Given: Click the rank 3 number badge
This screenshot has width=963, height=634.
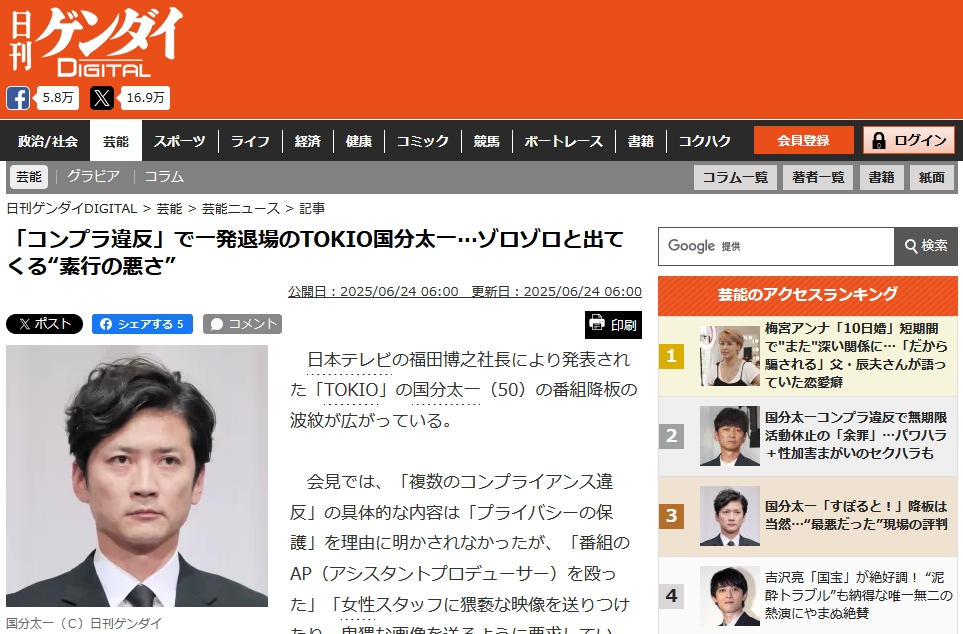Looking at the screenshot, I should 671,516.
